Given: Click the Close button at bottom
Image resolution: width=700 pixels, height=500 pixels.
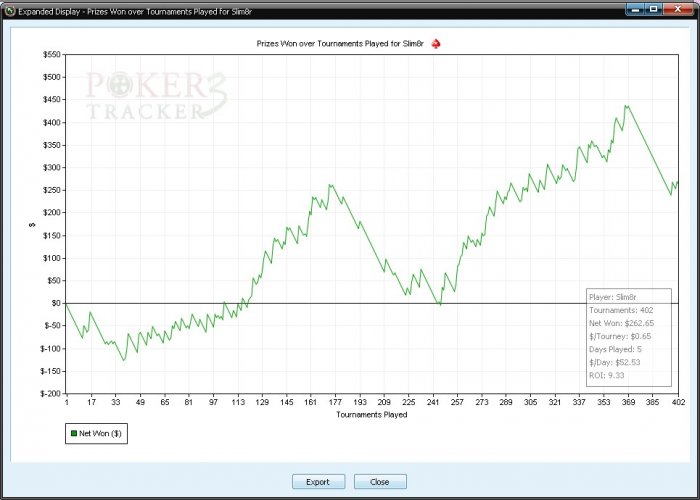Looking at the screenshot, I should tap(380, 482).
